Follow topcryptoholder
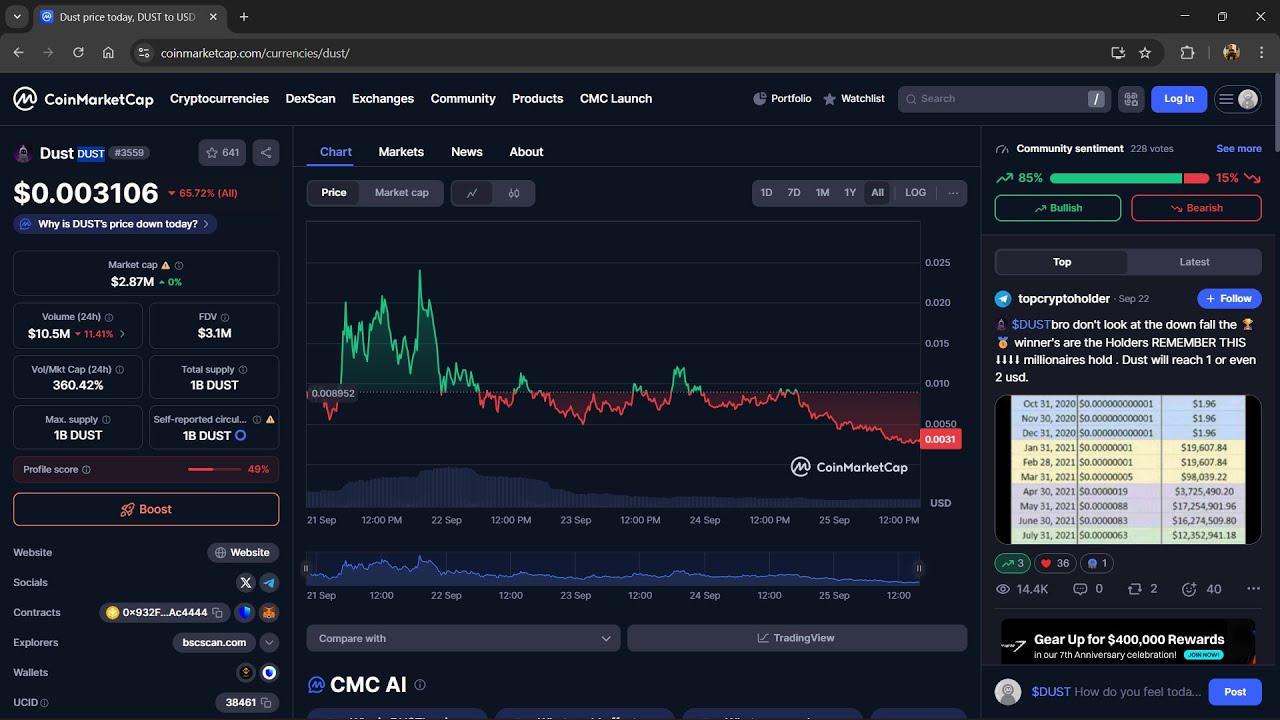Viewport: 1280px width, 720px height. (x=1229, y=299)
